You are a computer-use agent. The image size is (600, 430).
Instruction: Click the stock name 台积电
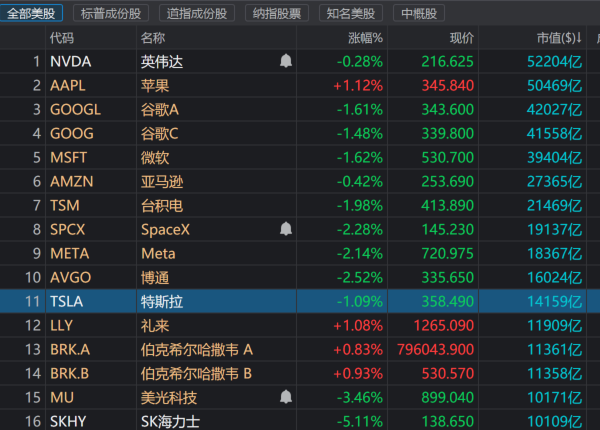pyautogui.click(x=162, y=206)
